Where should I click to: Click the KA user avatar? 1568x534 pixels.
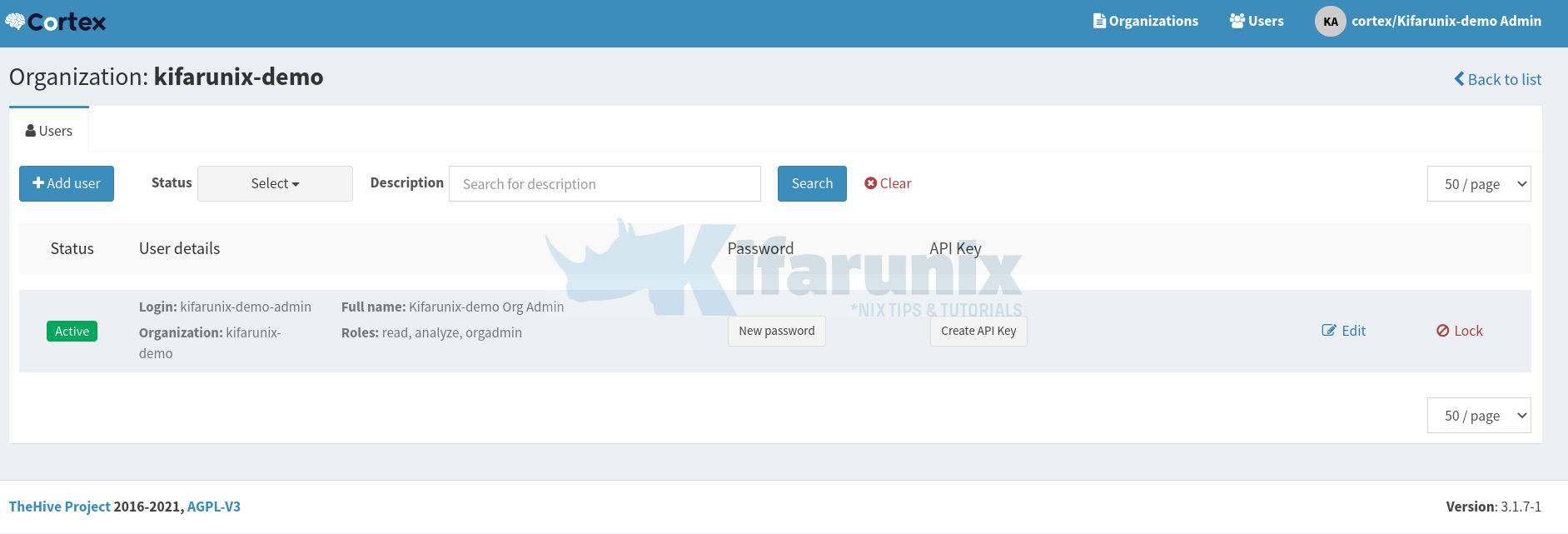tap(1330, 22)
